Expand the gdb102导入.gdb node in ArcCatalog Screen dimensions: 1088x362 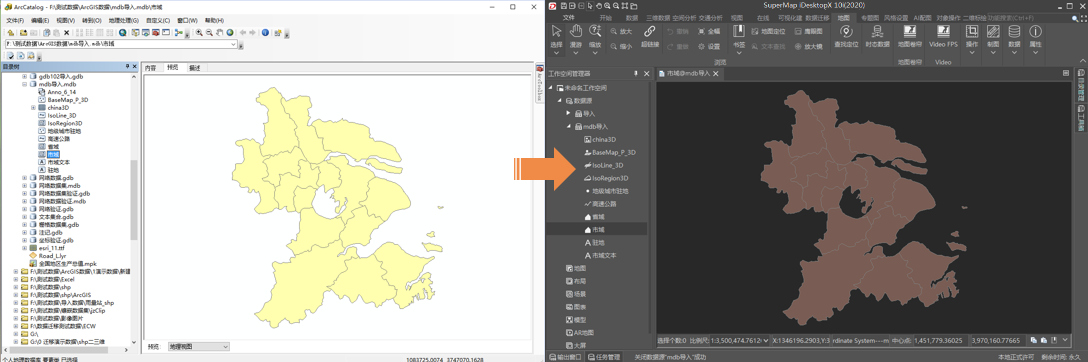point(24,76)
